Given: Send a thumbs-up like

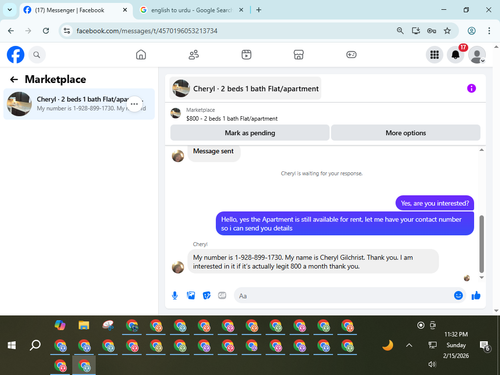Looking at the screenshot, I should coord(476,295).
